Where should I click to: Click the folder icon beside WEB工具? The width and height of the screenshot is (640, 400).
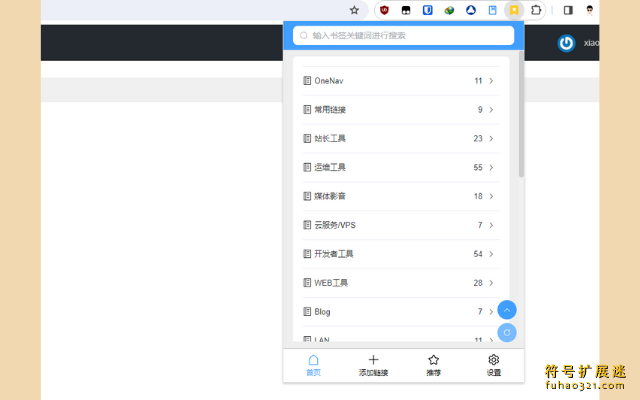[x=307, y=283]
